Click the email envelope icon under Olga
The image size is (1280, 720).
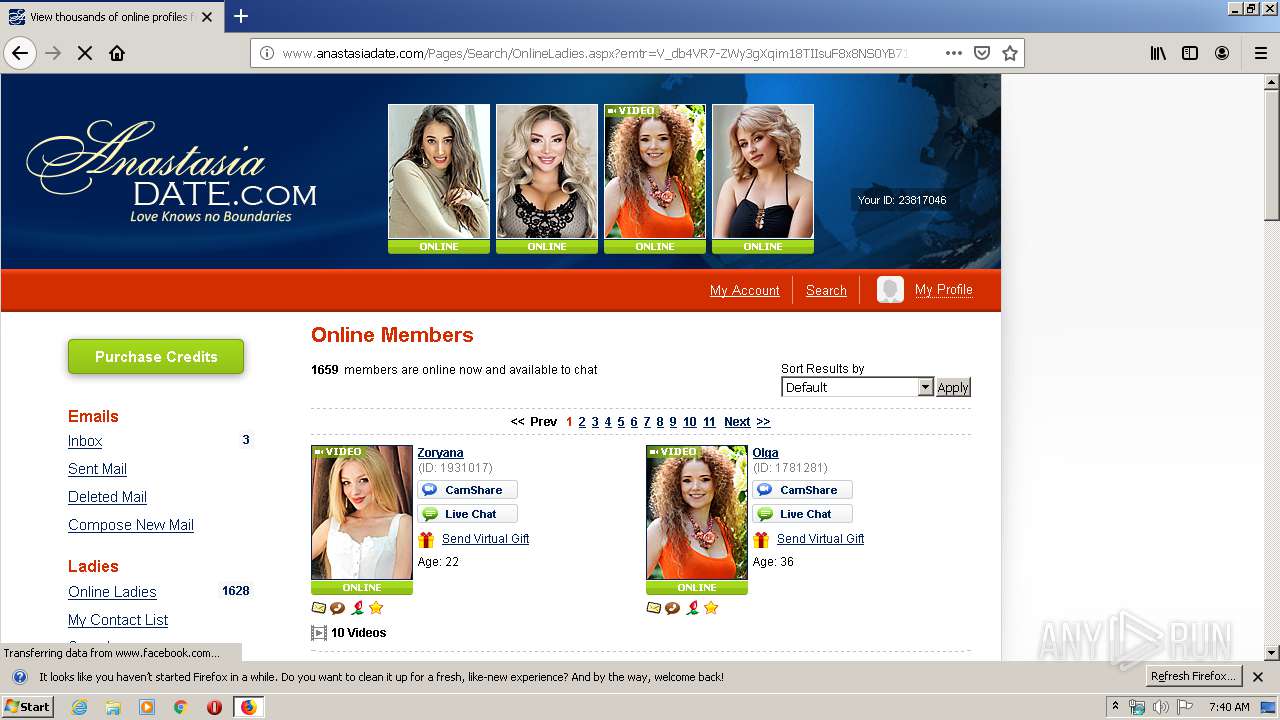tap(654, 607)
